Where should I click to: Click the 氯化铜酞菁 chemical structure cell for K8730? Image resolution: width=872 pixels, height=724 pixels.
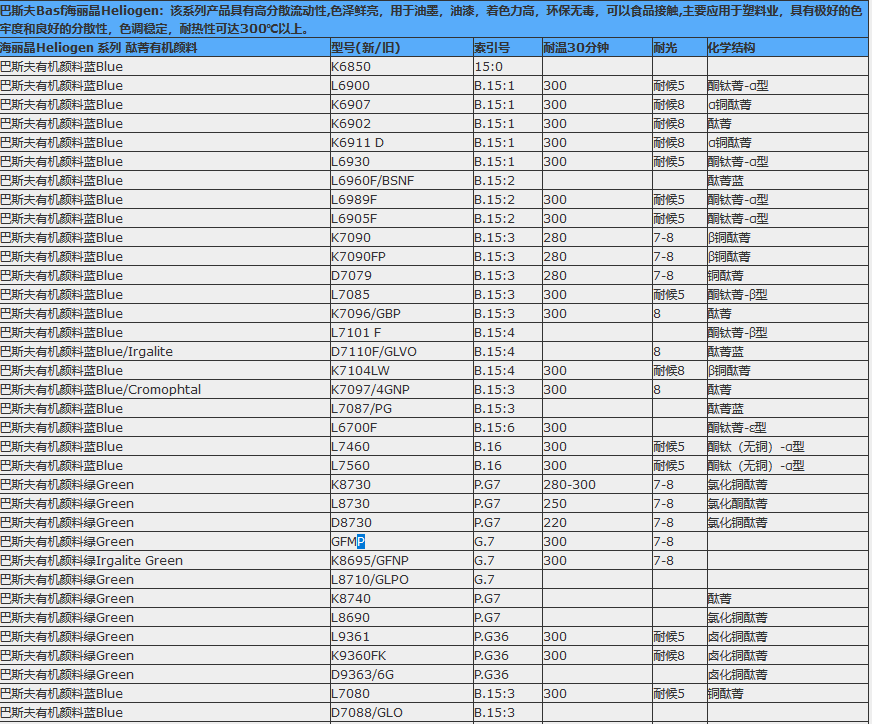point(735,484)
